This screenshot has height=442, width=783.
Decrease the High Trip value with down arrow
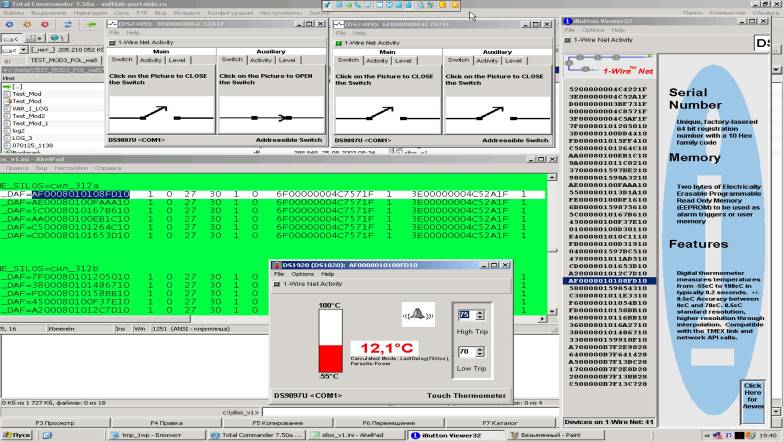(x=480, y=318)
